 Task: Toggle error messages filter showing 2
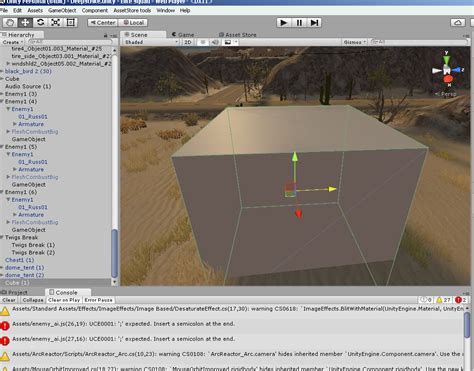[x=461, y=300]
